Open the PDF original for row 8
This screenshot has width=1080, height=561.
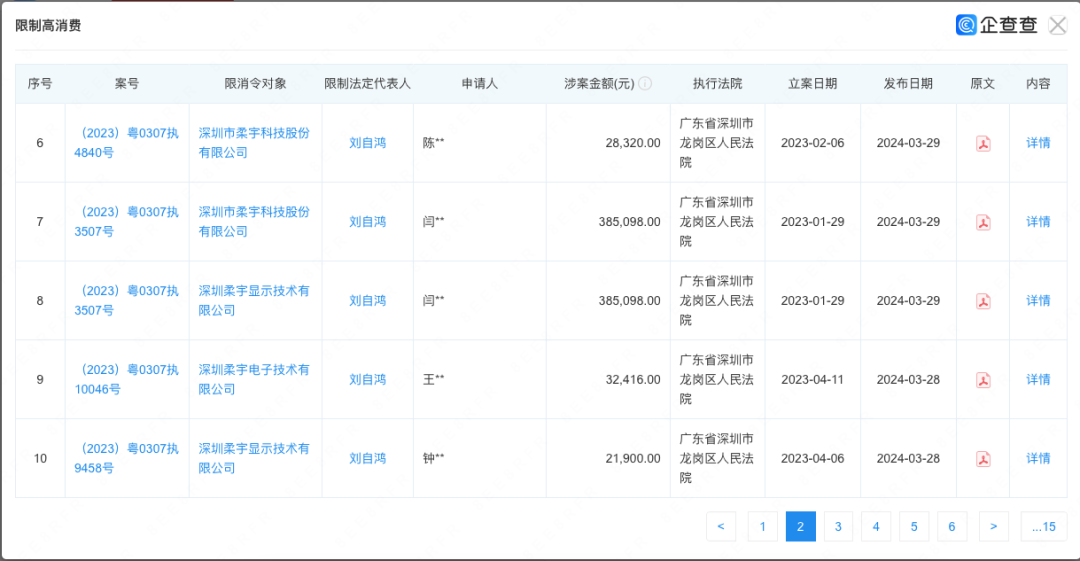(983, 301)
